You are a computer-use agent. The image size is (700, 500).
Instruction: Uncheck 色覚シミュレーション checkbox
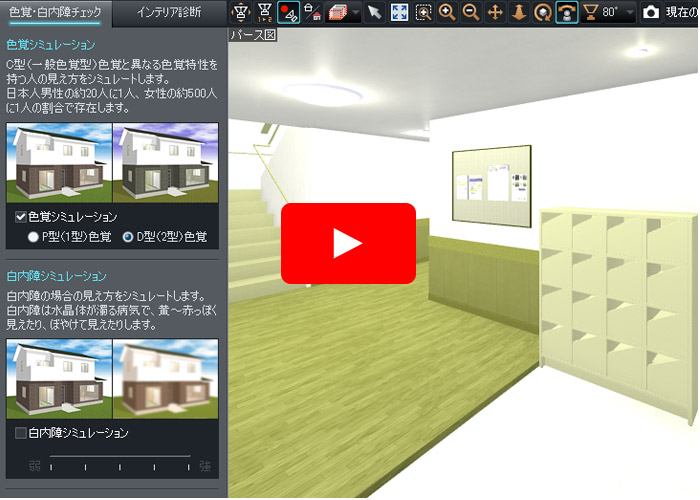(21, 217)
